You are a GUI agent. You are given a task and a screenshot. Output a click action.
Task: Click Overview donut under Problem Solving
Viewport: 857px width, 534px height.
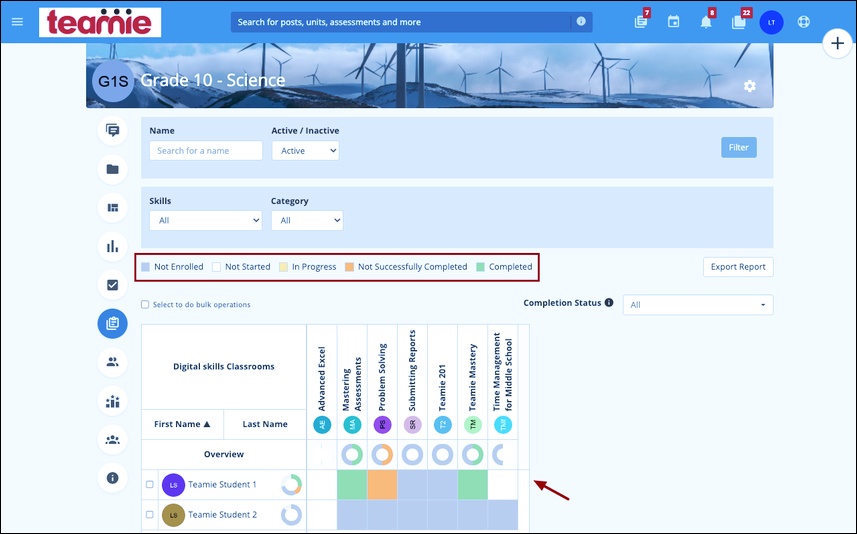click(x=382, y=454)
